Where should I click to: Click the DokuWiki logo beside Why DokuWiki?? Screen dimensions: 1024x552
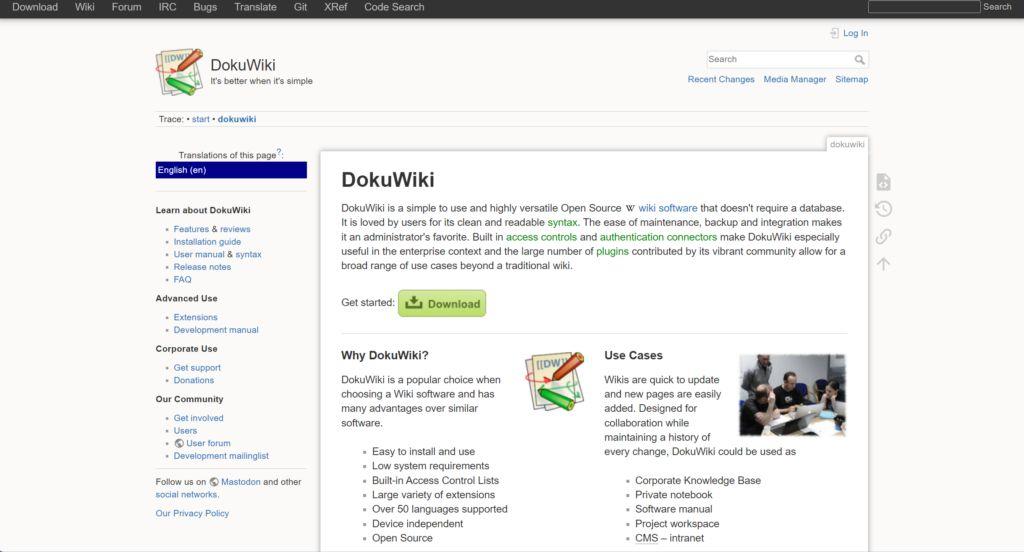tap(554, 382)
